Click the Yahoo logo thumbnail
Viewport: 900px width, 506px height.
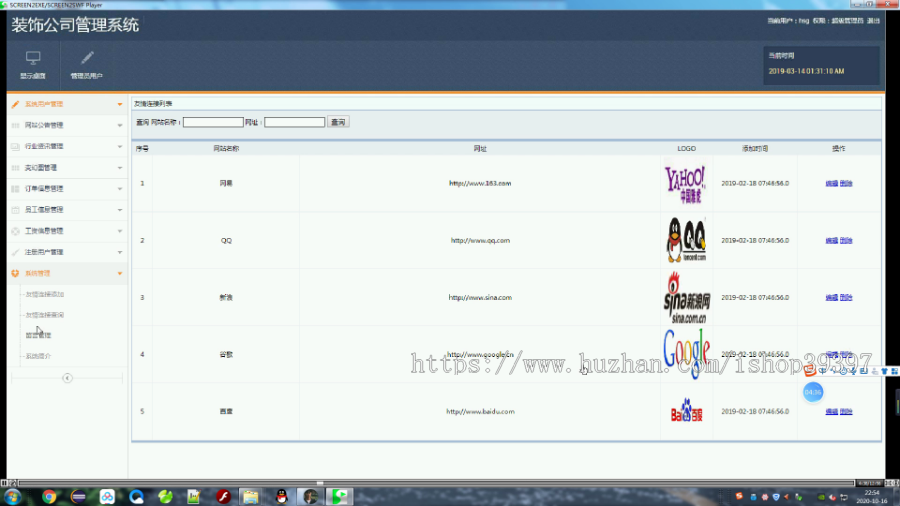coord(685,184)
